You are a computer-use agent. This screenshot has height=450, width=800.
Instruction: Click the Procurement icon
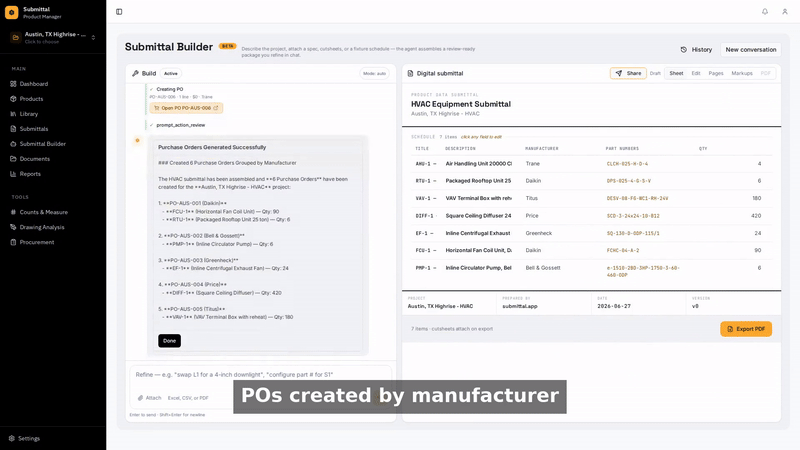13,242
